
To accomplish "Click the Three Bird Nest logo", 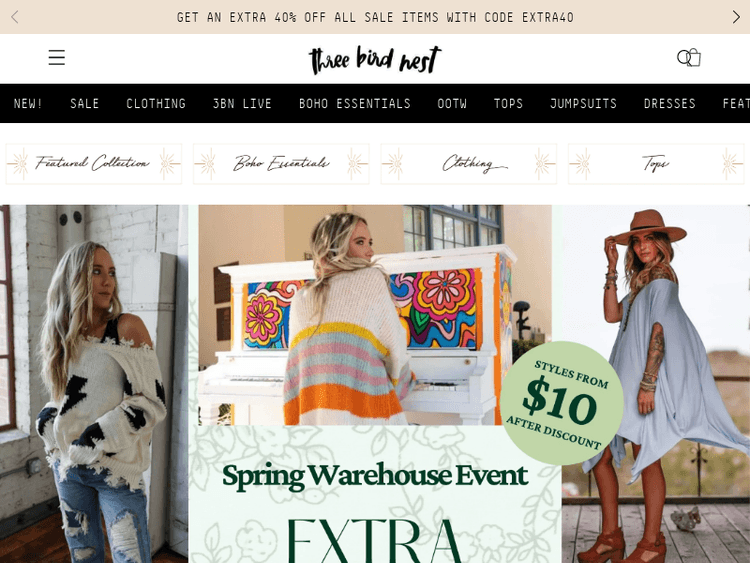I will coord(375,59).
